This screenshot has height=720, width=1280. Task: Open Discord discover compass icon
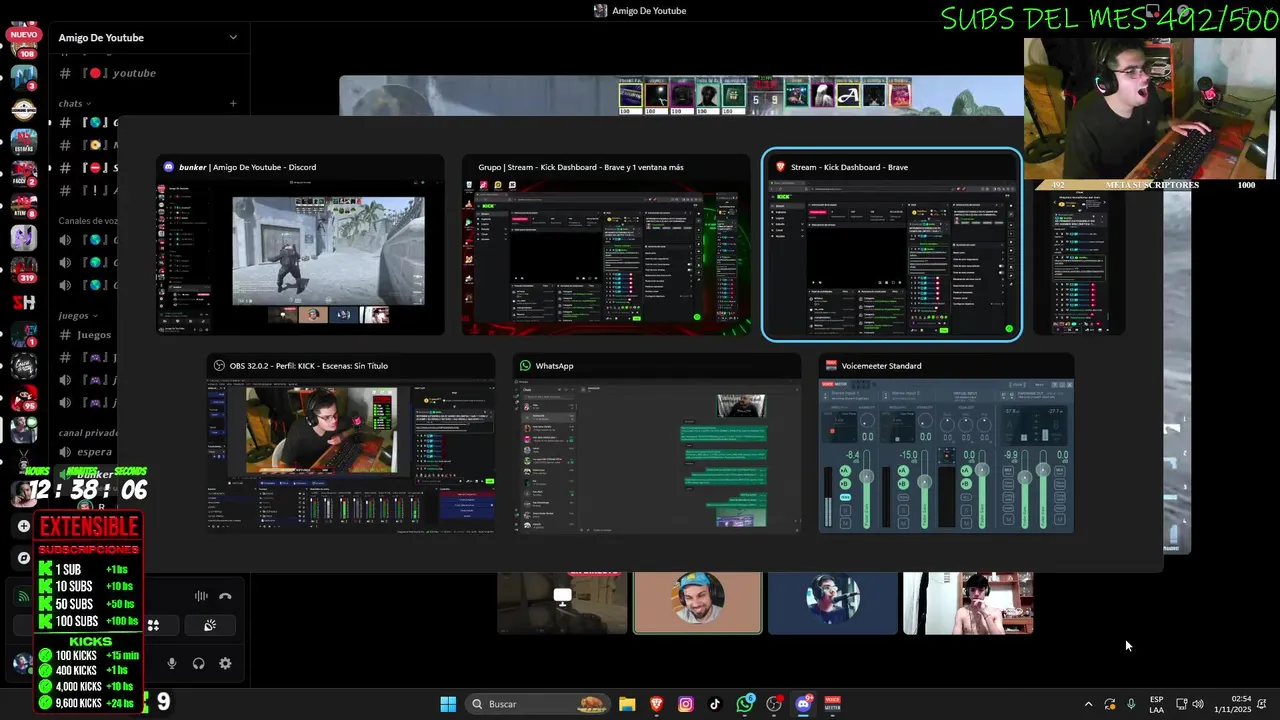(24, 558)
